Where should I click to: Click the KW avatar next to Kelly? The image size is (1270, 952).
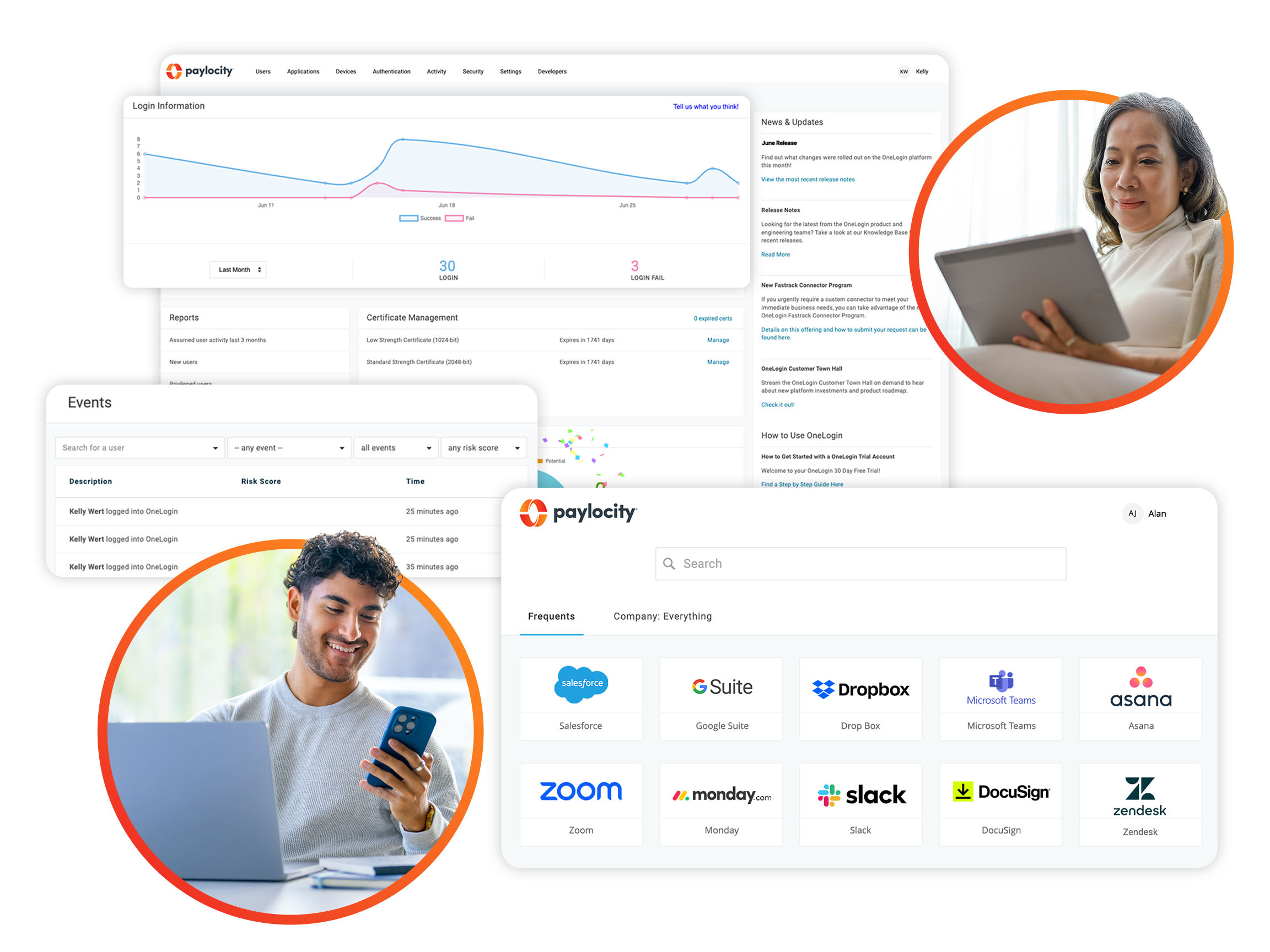903,72
